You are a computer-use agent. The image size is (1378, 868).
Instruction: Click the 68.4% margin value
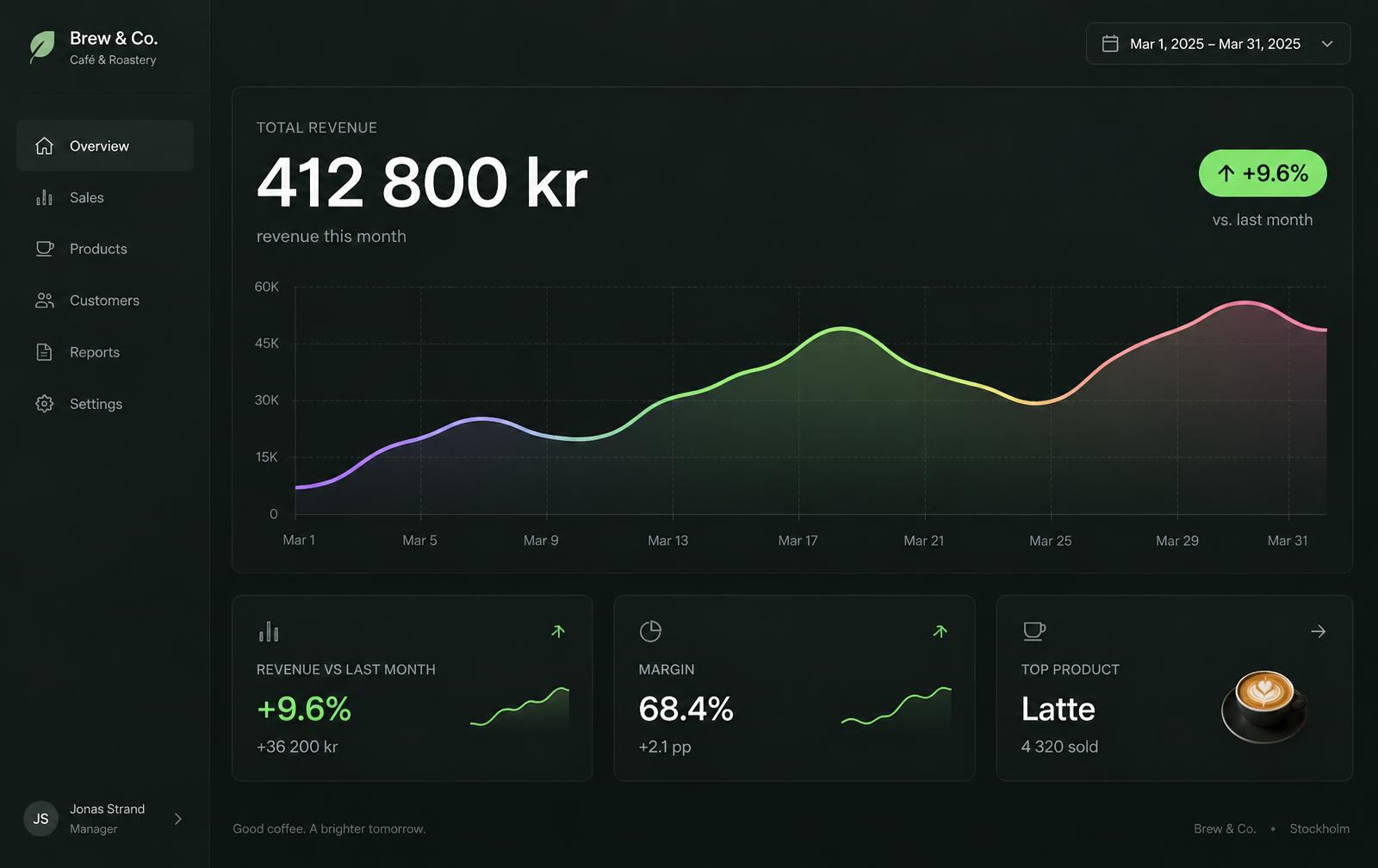pyautogui.click(x=686, y=709)
